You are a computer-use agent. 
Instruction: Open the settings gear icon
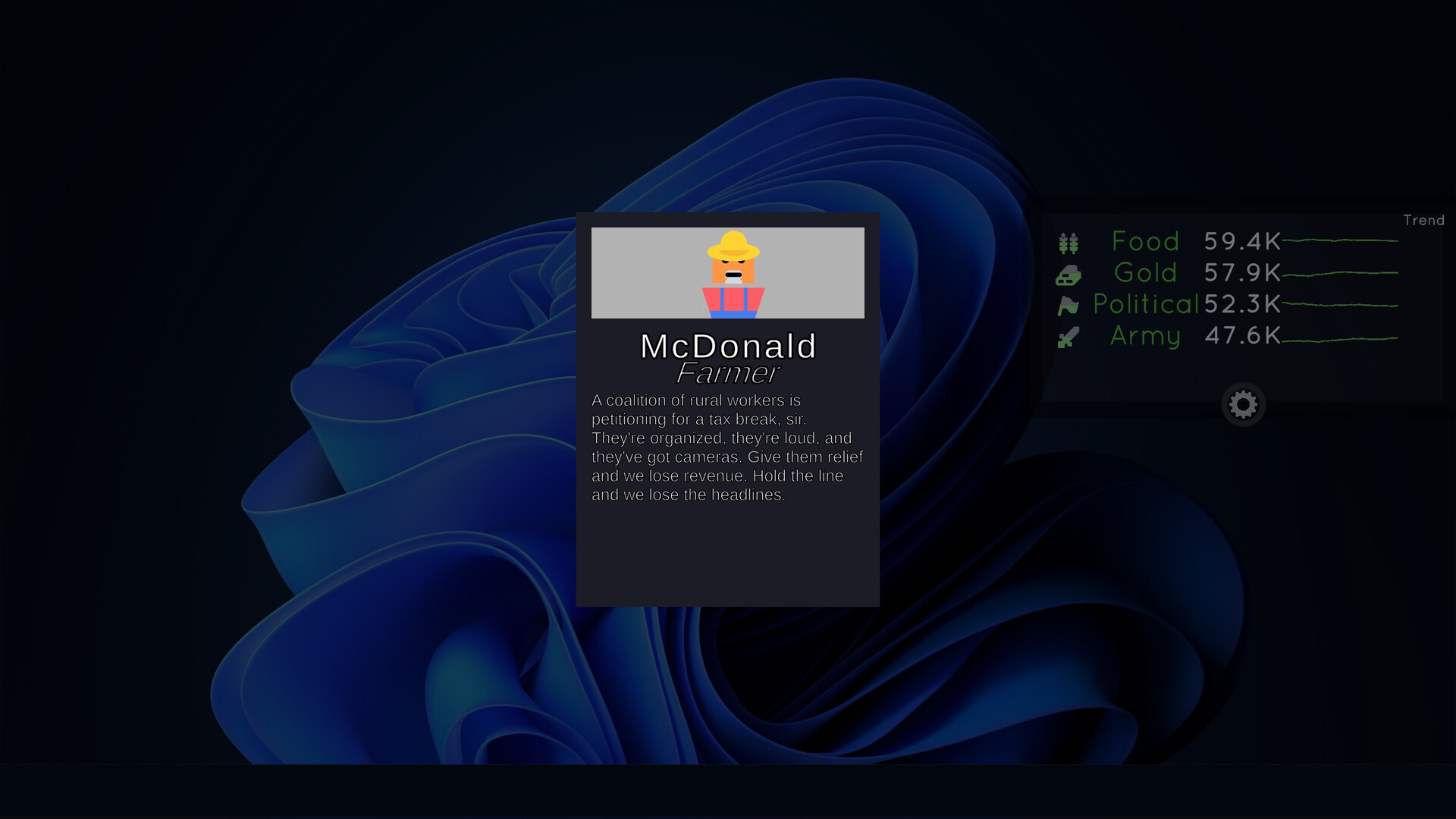click(1243, 404)
